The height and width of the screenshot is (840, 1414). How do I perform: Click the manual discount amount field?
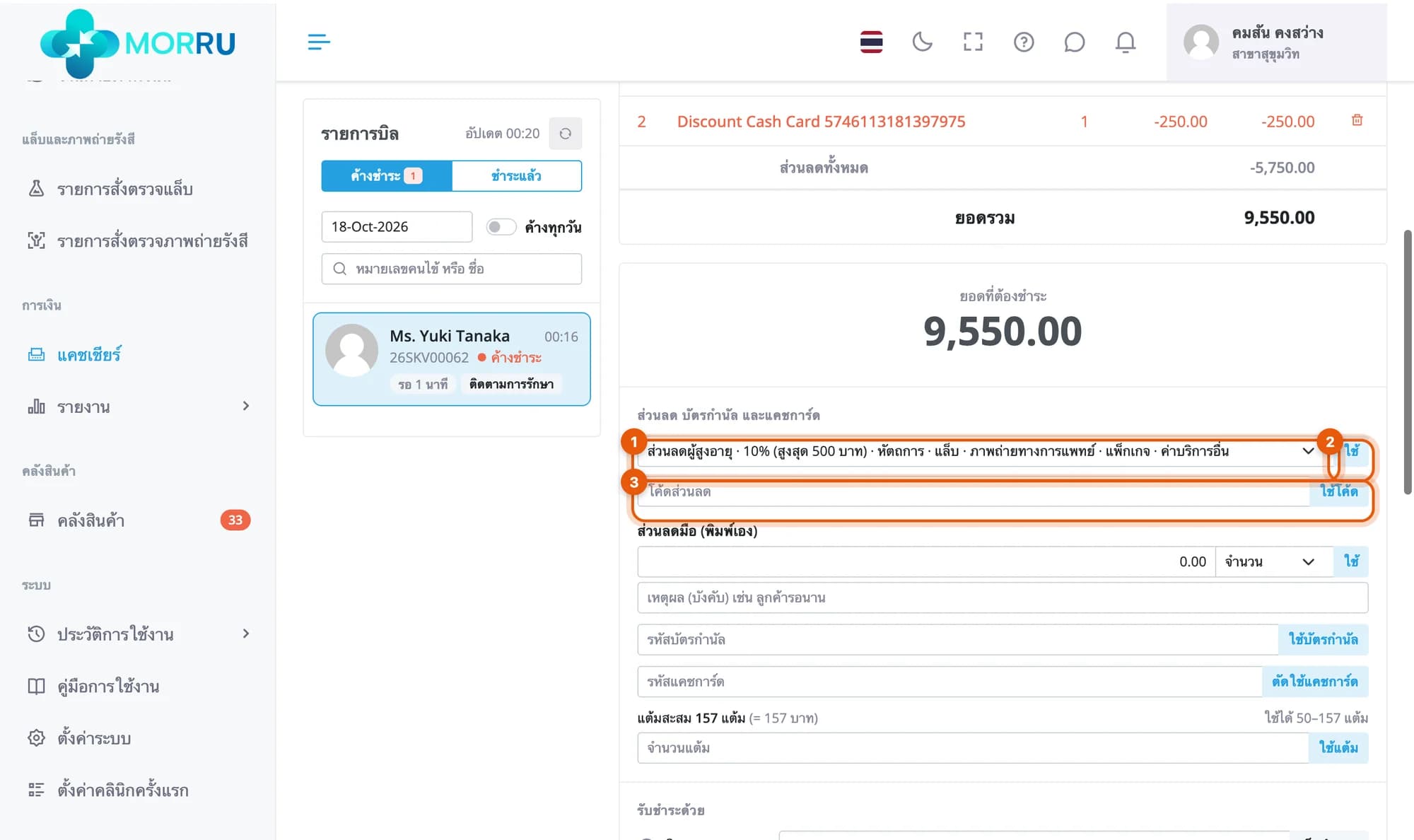click(x=926, y=562)
